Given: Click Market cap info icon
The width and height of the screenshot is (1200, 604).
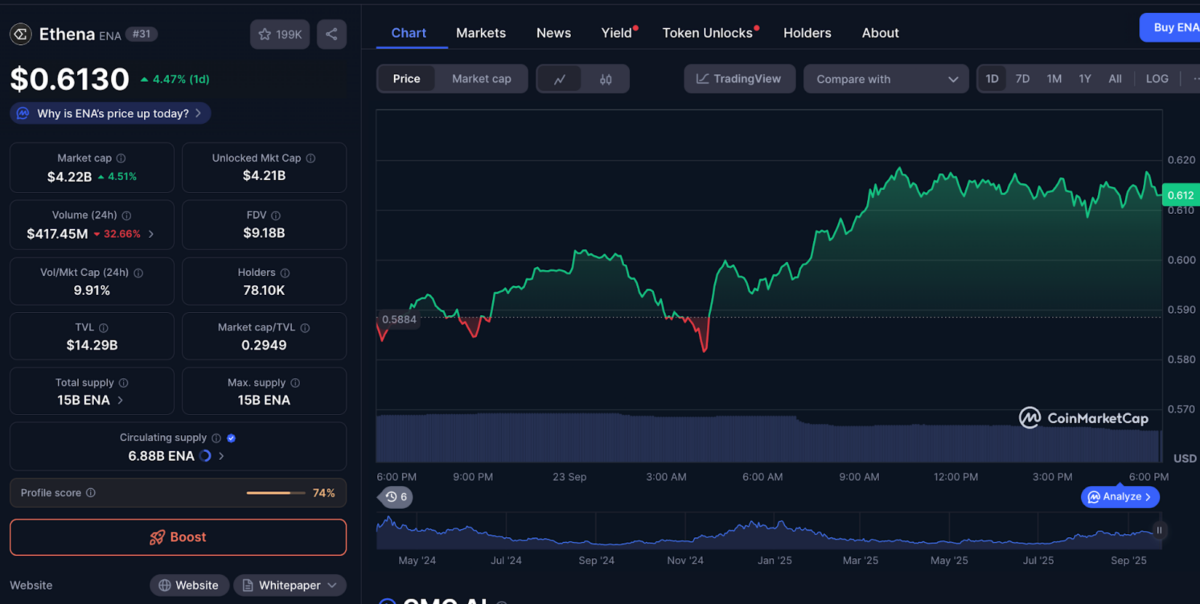Looking at the screenshot, I should (121, 158).
